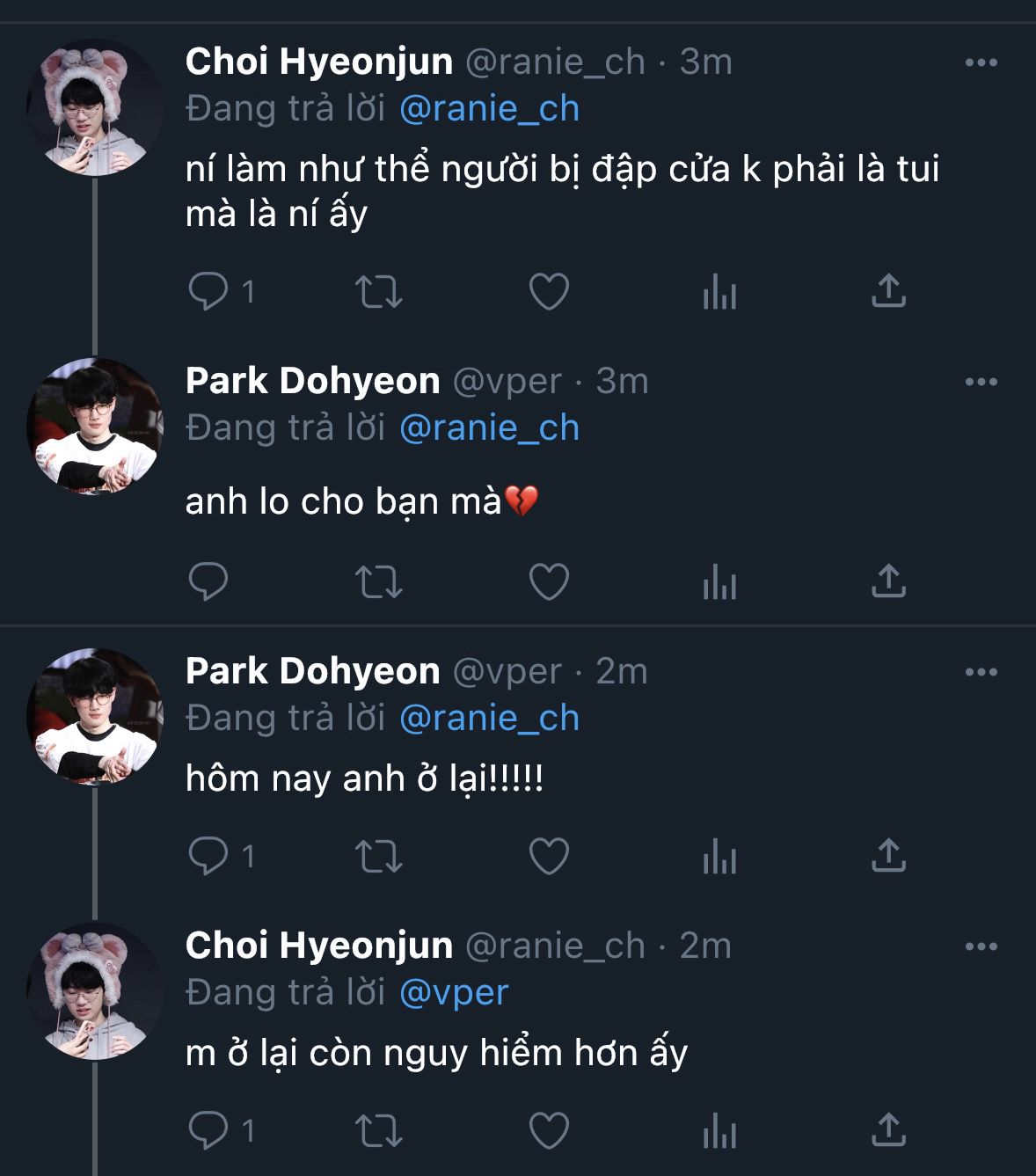Open Park Dohyeon's avatar on "anh lo cho bạn mà"
Viewport: 1036px width, 1176px height.
tap(95, 426)
